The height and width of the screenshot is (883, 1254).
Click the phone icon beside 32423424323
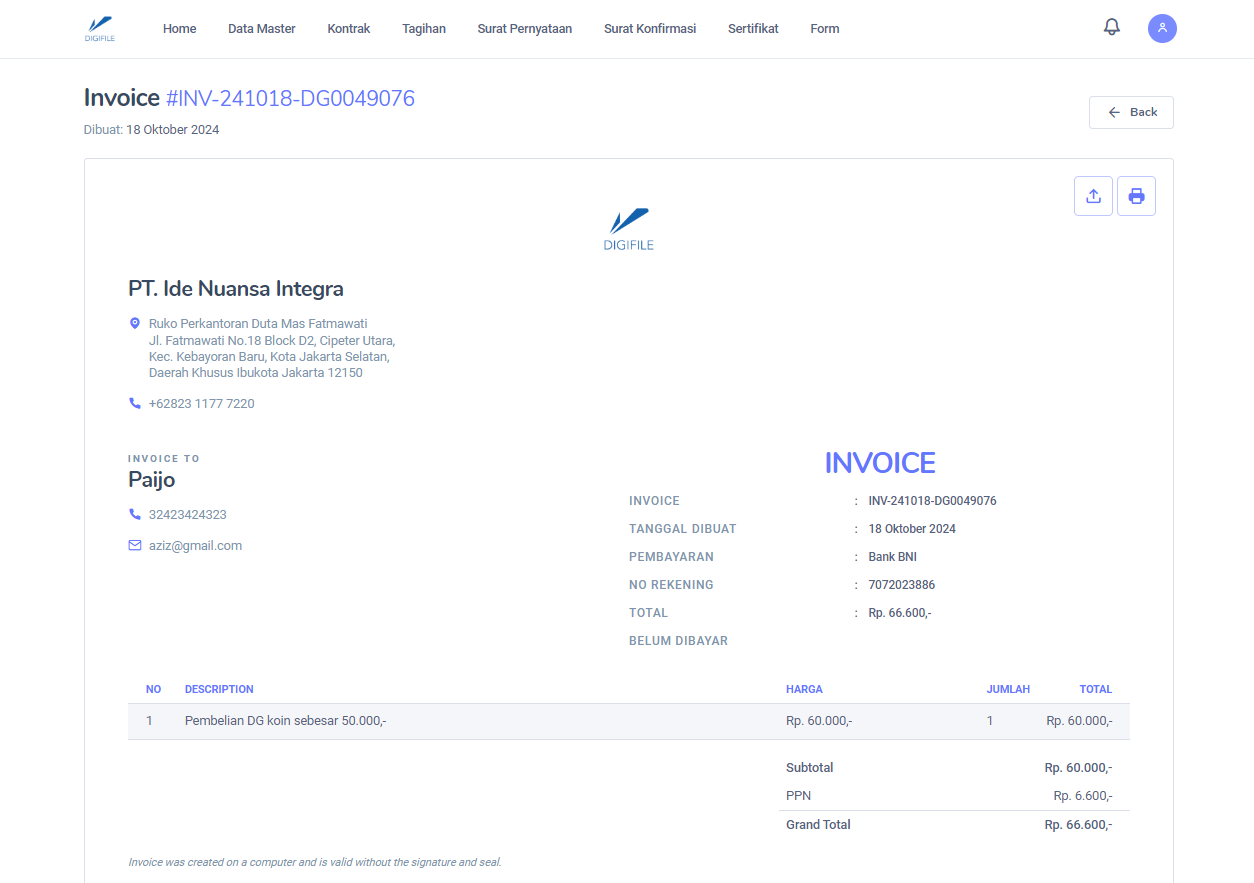[135, 515]
